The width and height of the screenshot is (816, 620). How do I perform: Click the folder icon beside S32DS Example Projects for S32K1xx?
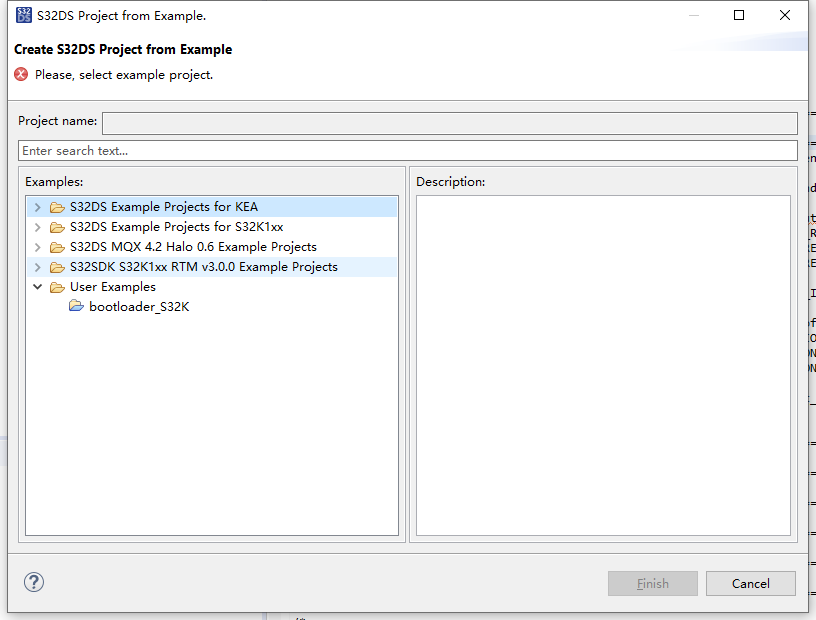(x=57, y=227)
